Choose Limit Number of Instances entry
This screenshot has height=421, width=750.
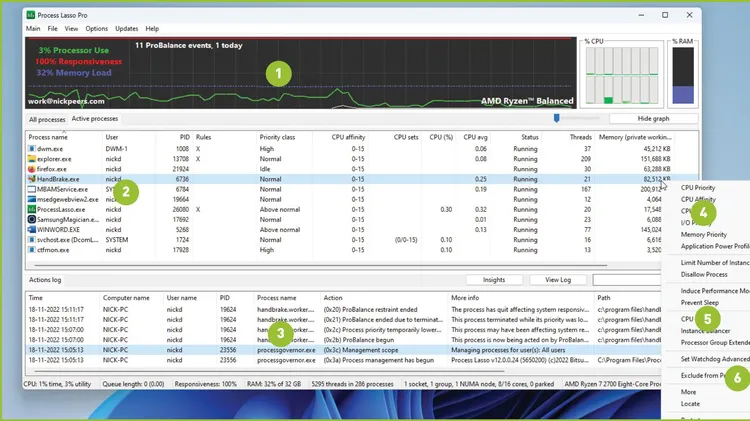tap(715, 263)
